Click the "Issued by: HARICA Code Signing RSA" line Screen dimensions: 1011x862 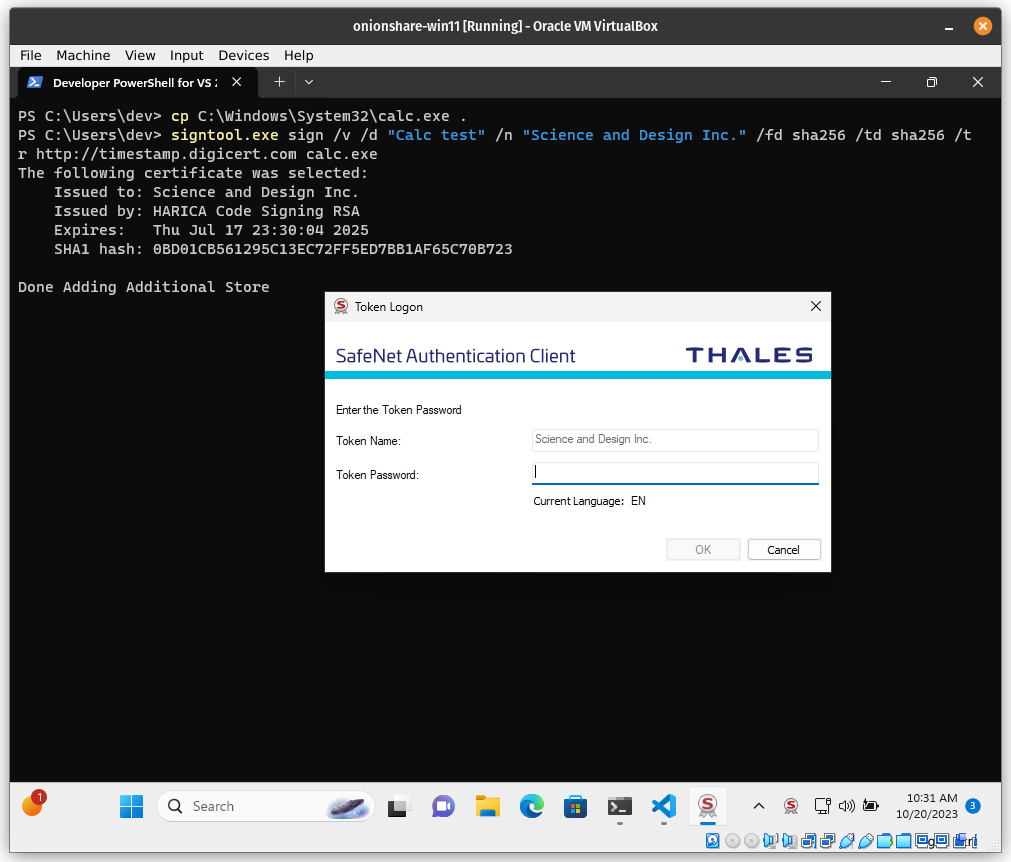tap(206, 211)
